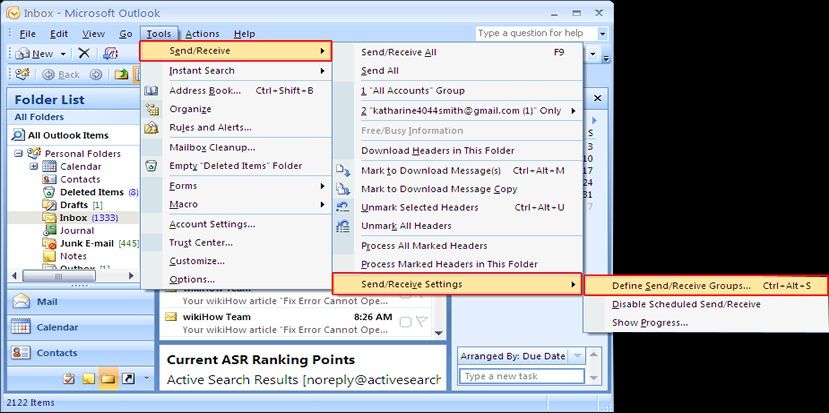Click the Mark to Download Message(s) icon

(x=343, y=170)
